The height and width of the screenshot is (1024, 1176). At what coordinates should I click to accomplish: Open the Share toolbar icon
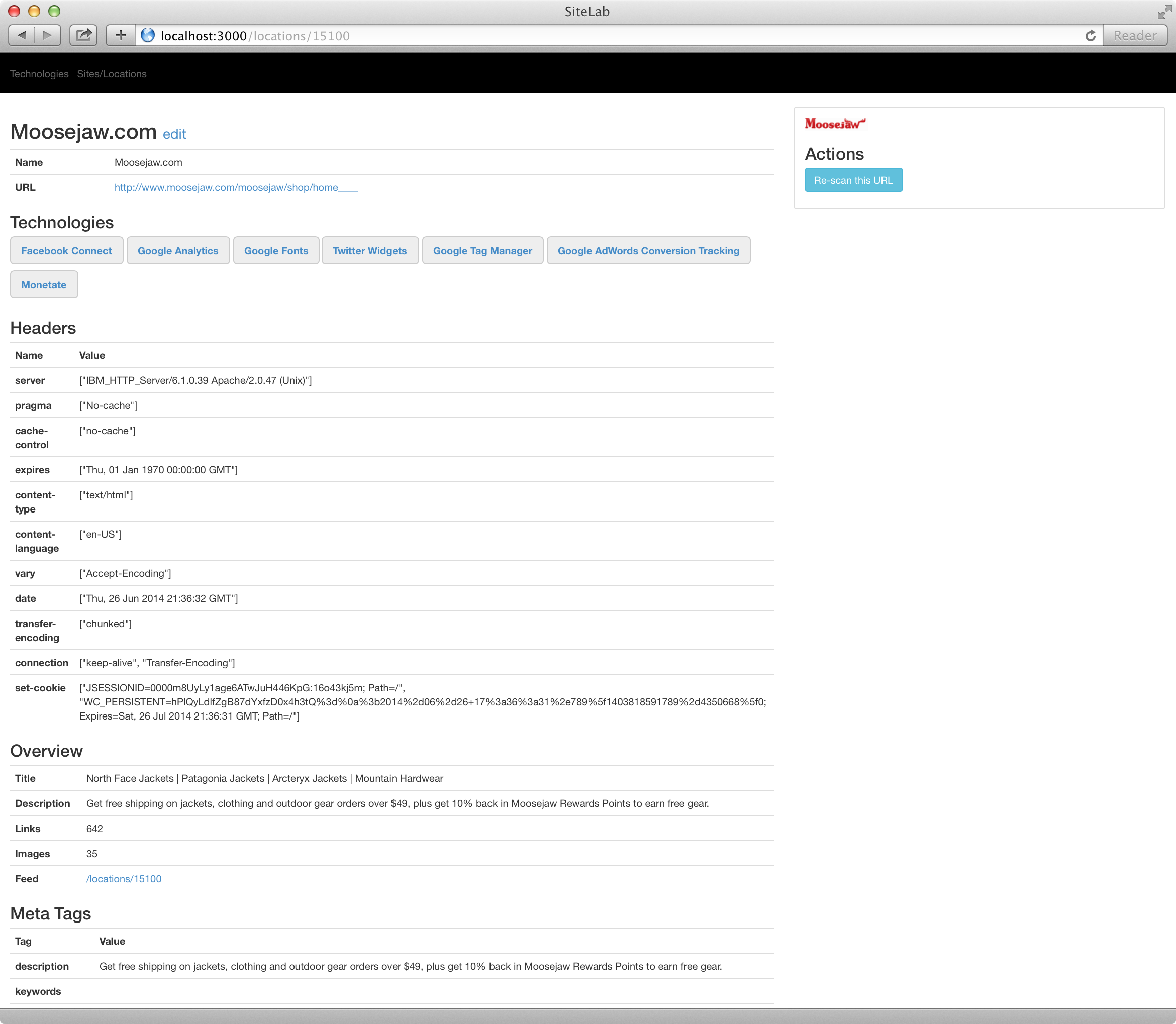(x=84, y=36)
